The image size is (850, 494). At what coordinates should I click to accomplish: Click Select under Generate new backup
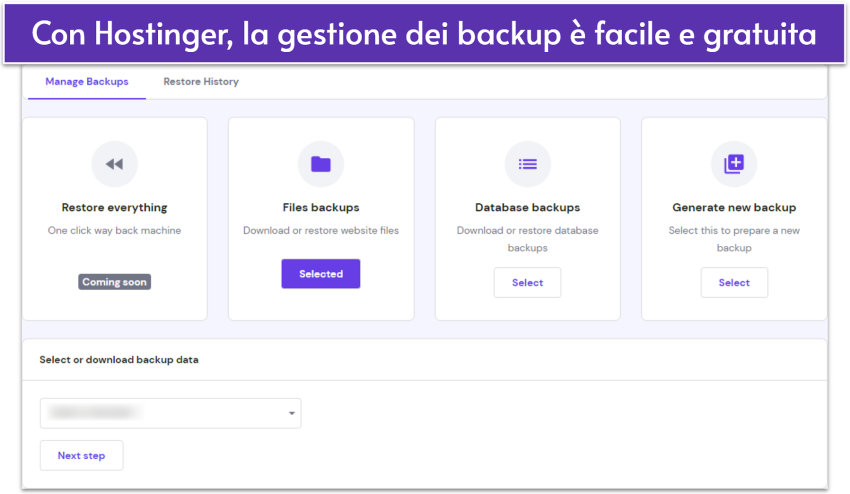click(734, 283)
